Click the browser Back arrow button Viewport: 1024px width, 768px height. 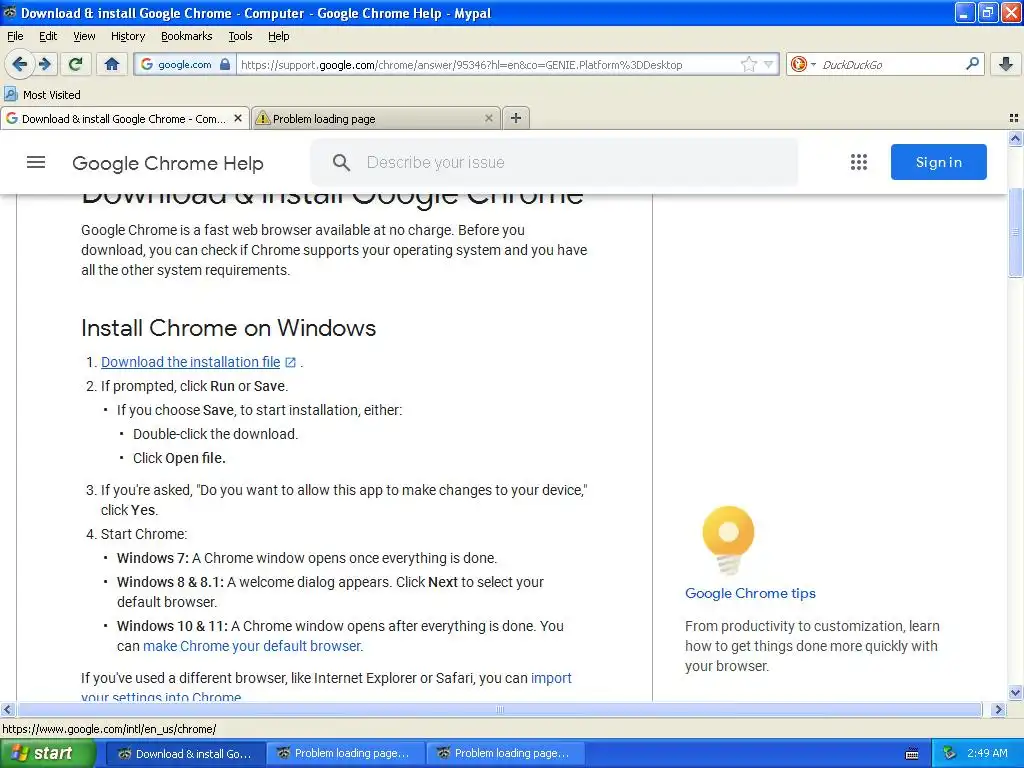[x=20, y=64]
